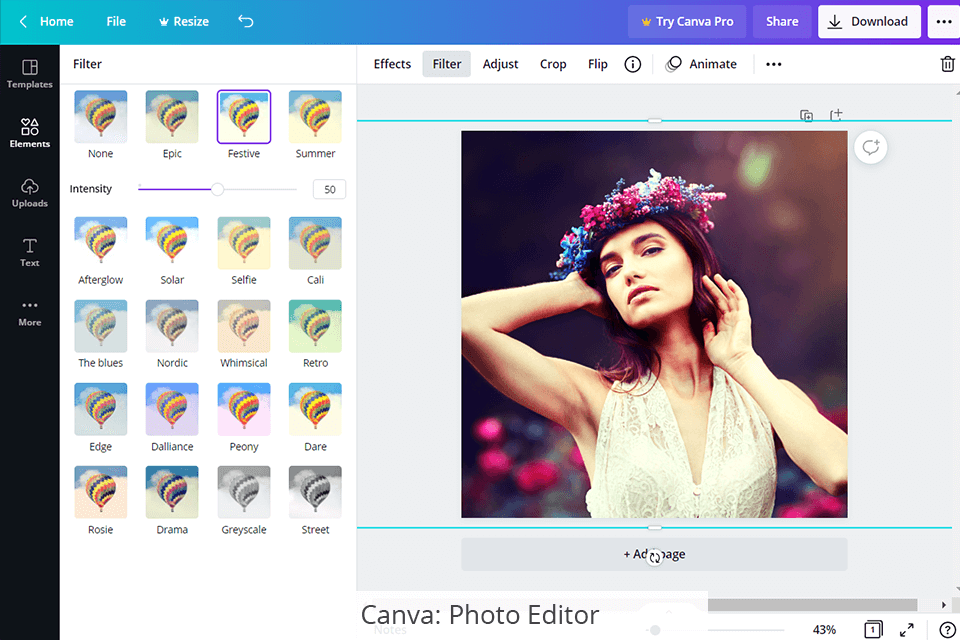
Task: Open the Adjust tab
Action: coord(500,64)
